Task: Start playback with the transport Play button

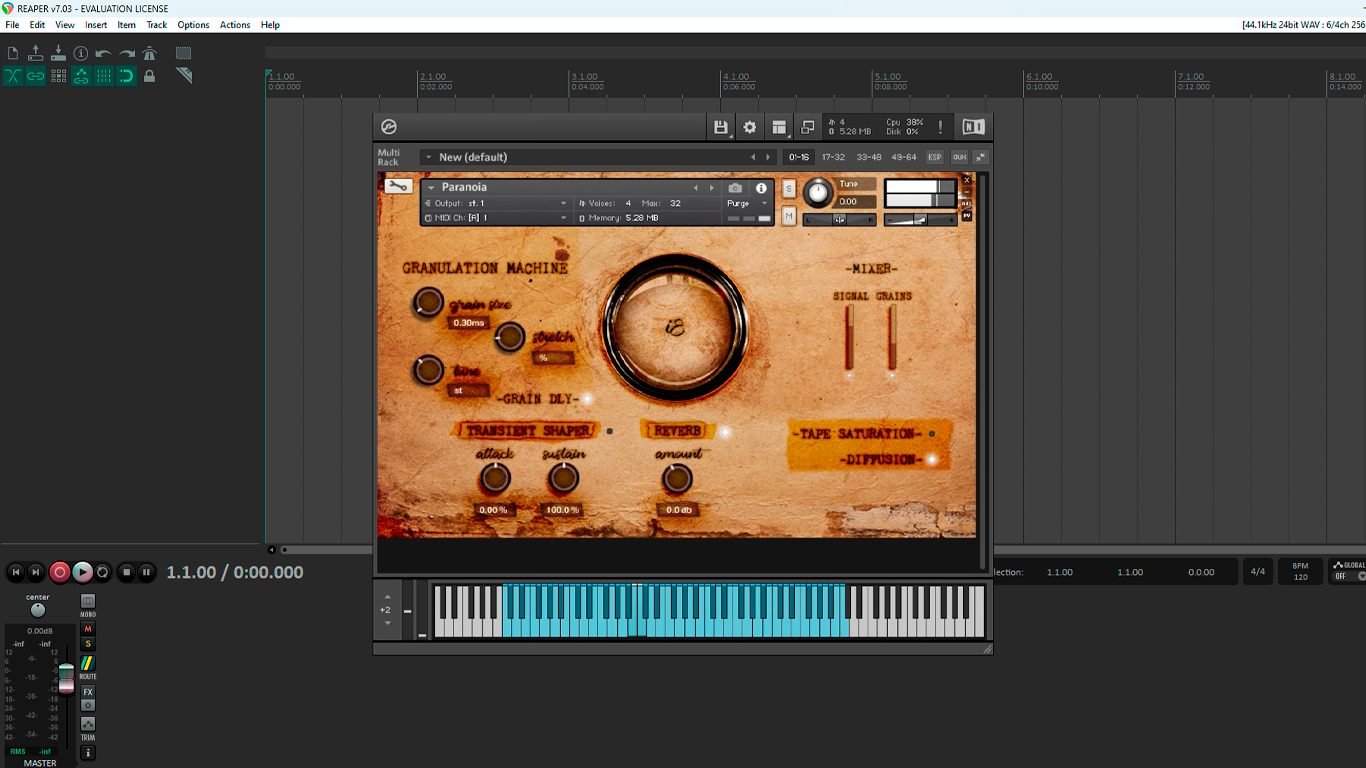Action: [x=82, y=572]
